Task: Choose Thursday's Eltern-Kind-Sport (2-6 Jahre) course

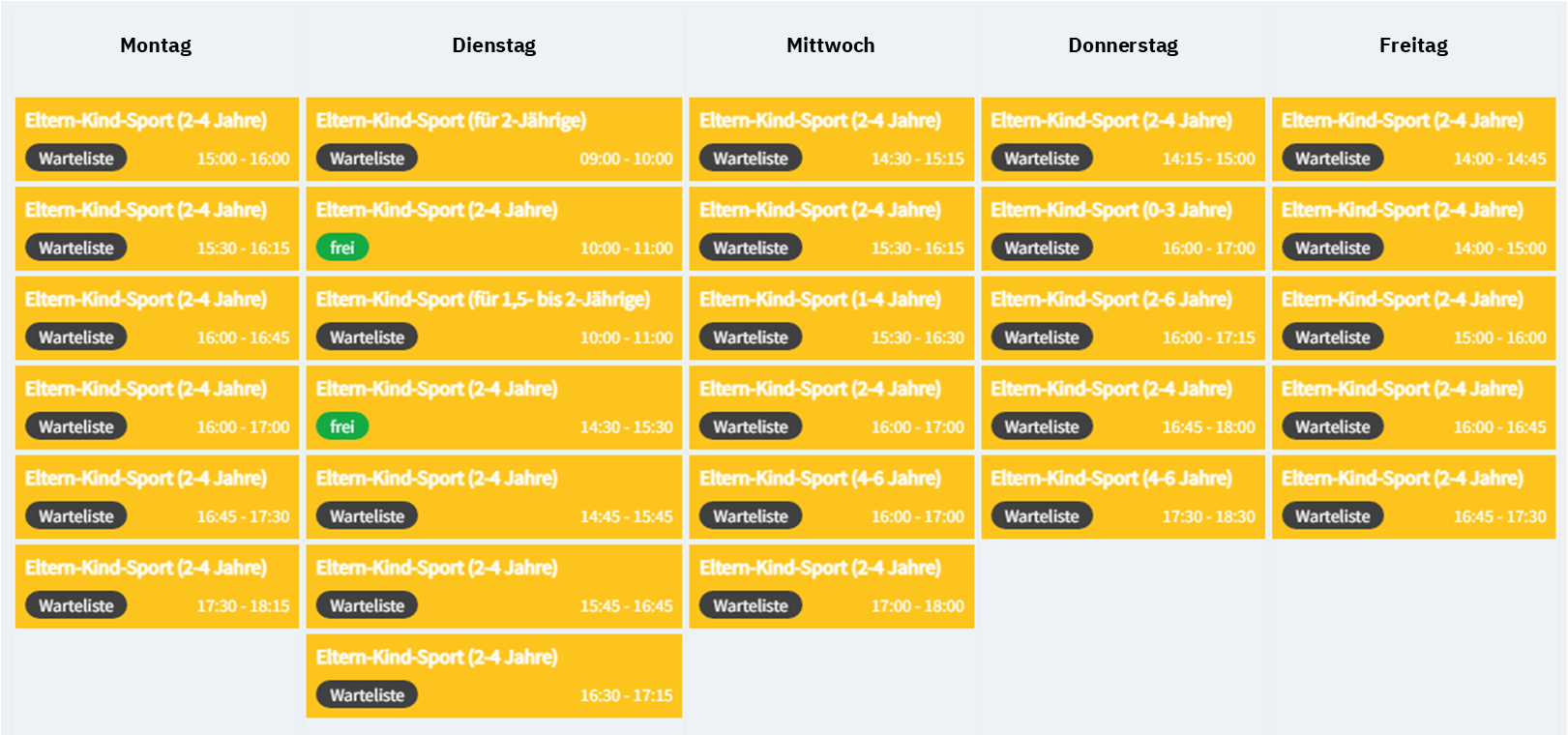Action: click(x=1122, y=317)
